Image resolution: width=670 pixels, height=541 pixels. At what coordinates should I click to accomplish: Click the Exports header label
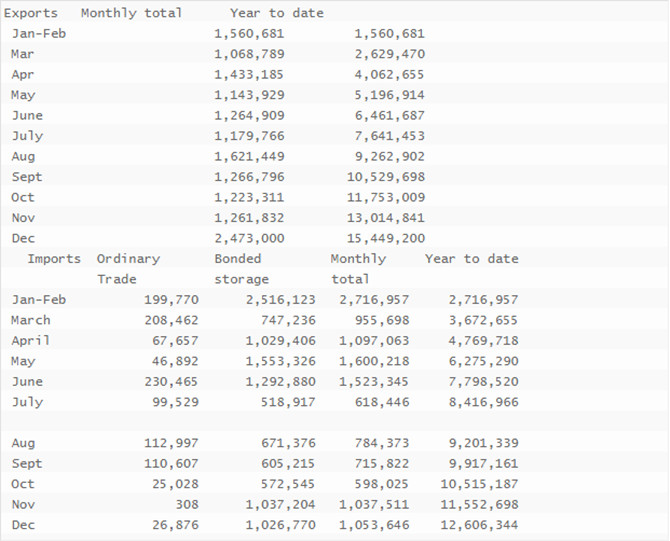[30, 13]
